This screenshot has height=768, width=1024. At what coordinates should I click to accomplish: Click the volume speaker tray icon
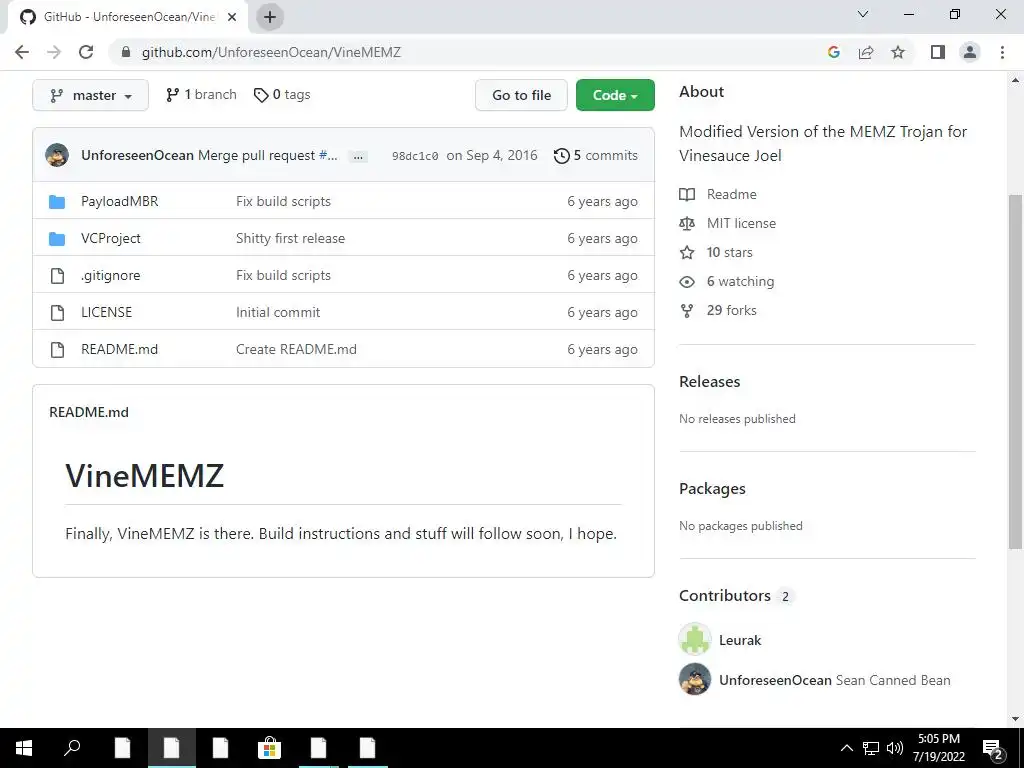click(x=895, y=748)
